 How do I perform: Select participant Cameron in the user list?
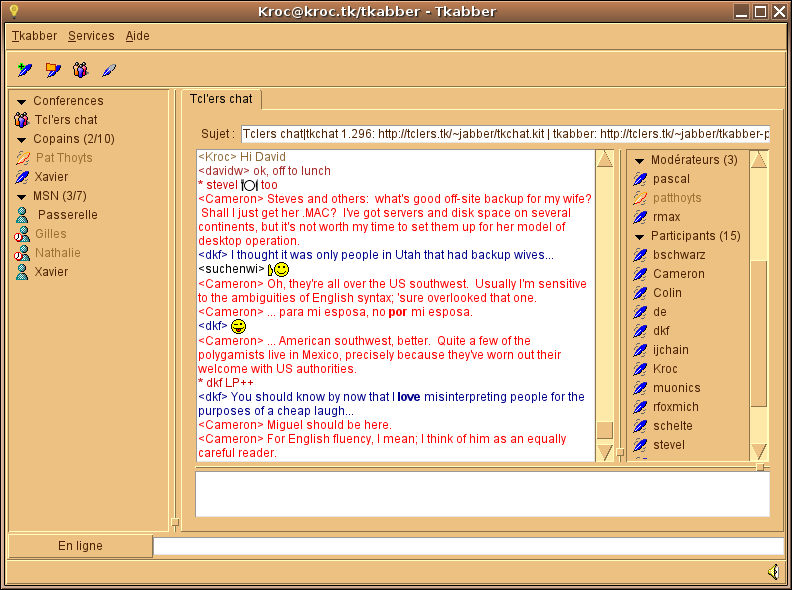click(x=678, y=274)
